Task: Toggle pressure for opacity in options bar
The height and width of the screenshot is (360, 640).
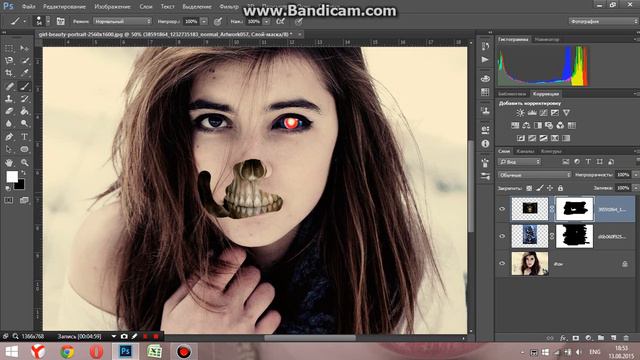Action: point(218,21)
